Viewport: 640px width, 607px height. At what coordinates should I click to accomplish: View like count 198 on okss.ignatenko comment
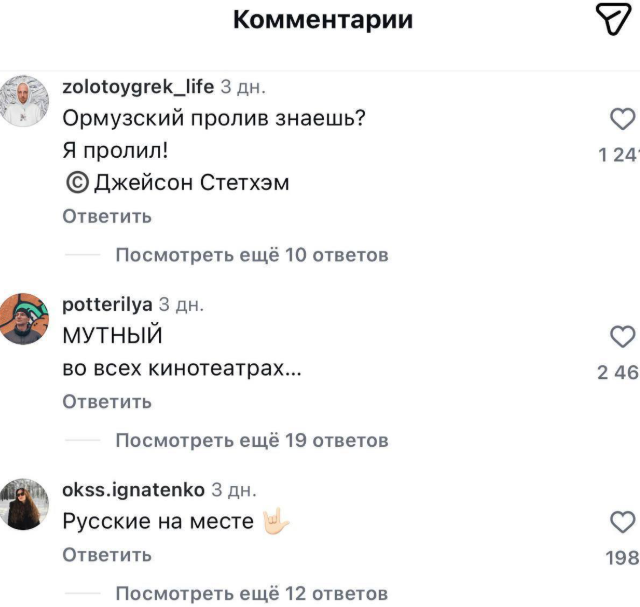[x=622, y=558]
